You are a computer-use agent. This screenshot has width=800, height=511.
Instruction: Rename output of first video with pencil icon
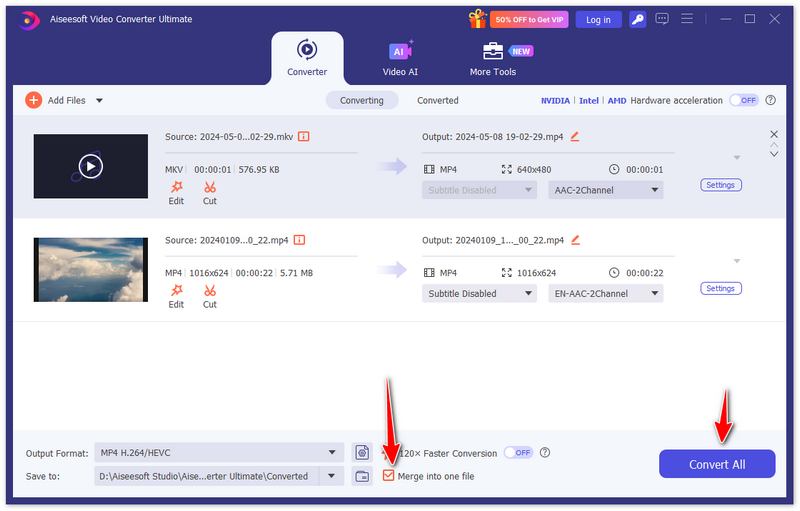pyautogui.click(x=575, y=136)
